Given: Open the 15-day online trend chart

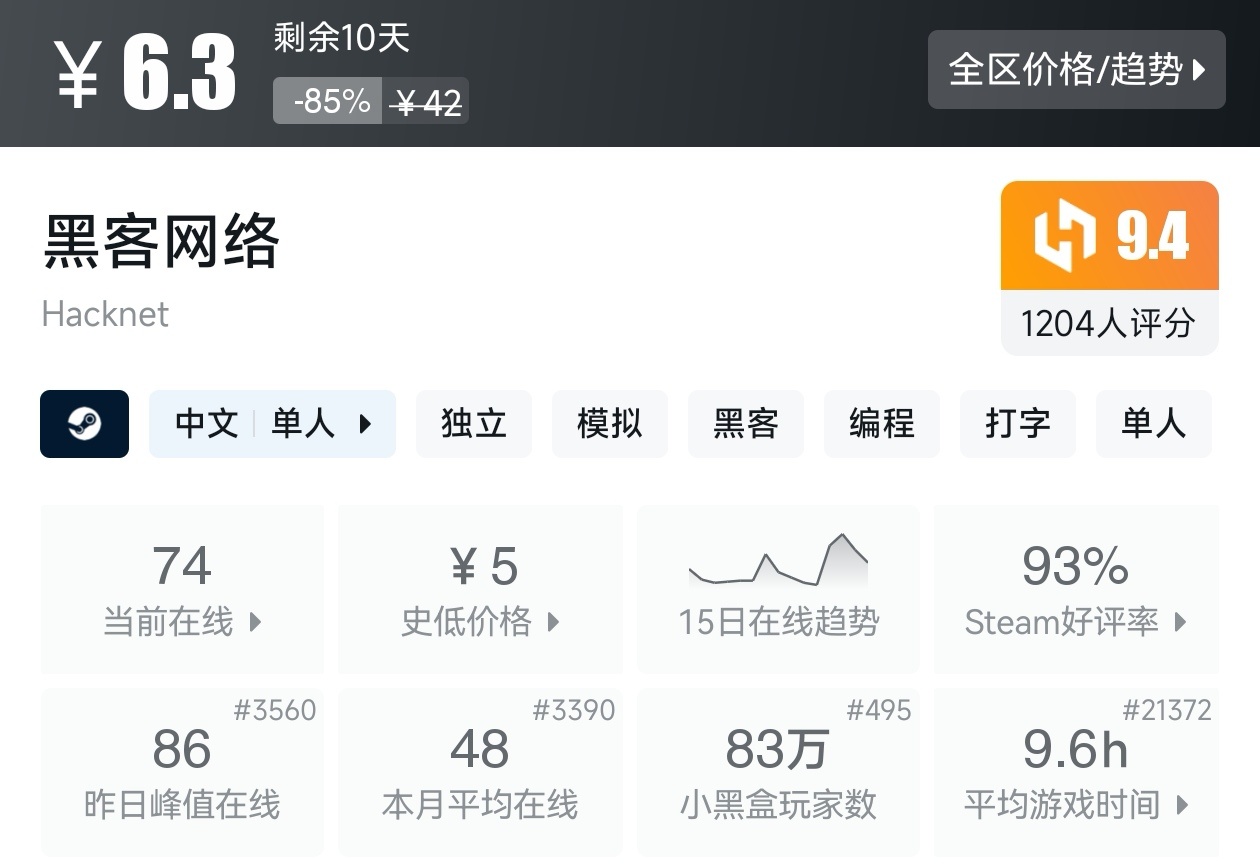Looking at the screenshot, I should click(x=778, y=588).
